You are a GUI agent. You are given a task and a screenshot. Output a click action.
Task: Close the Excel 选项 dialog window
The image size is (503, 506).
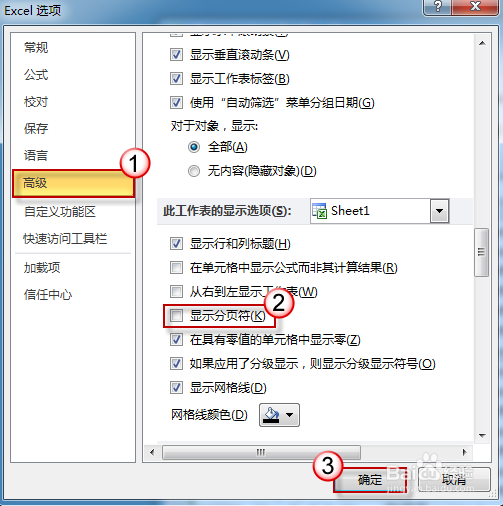(475, 7)
